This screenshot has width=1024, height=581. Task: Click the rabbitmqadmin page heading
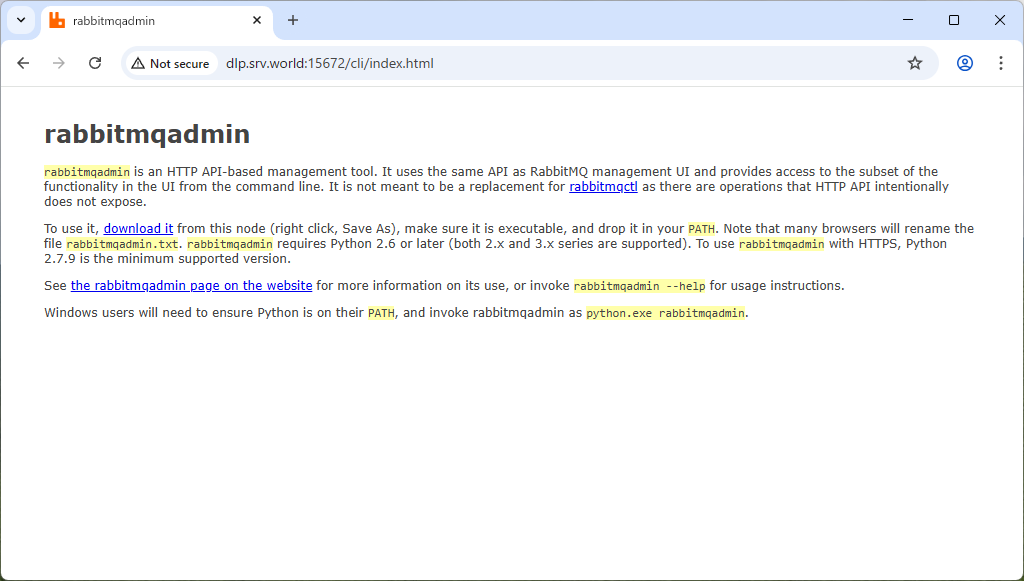(x=147, y=134)
